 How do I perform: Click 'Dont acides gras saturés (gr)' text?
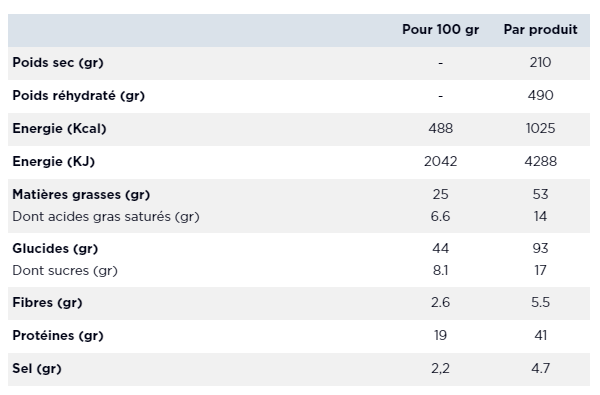[106, 217]
